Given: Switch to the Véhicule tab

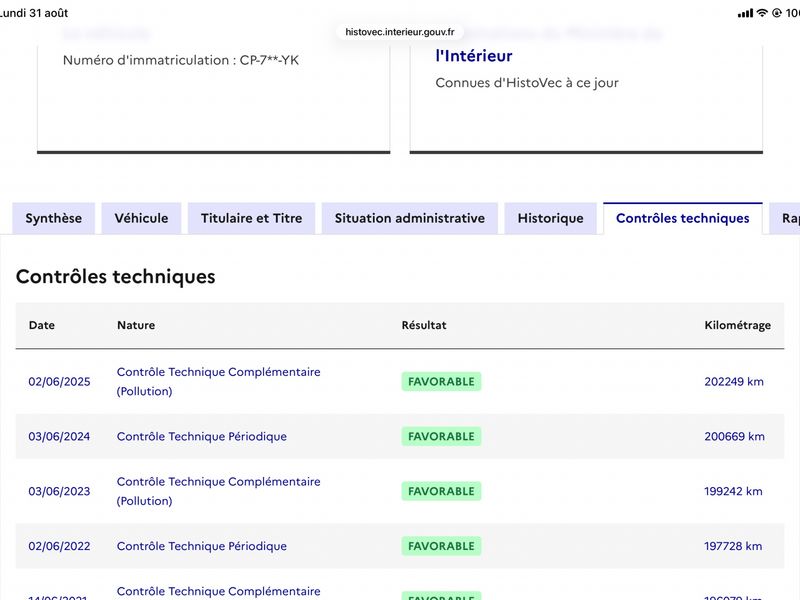Looking at the screenshot, I should pyautogui.click(x=141, y=218).
